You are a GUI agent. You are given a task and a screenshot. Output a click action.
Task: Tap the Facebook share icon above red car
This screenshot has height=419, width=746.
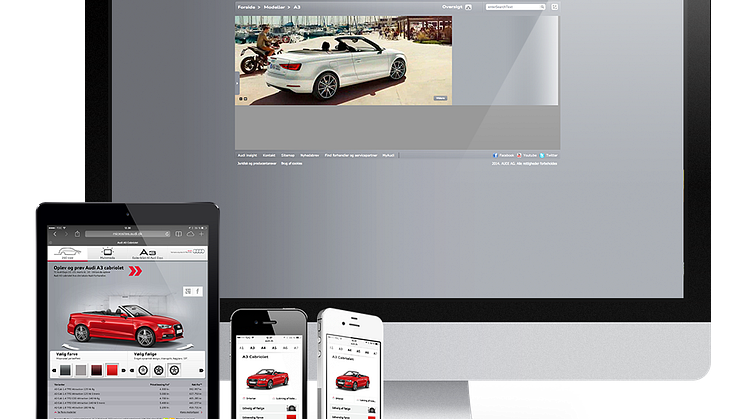coord(198,291)
